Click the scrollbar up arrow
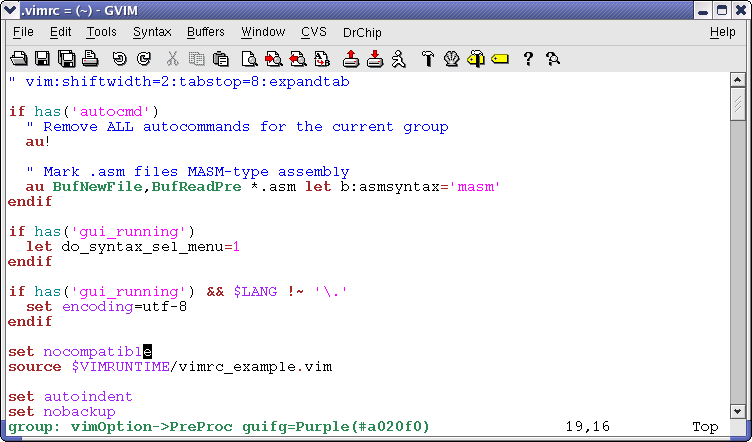The width and height of the screenshot is (752, 442). (x=738, y=80)
